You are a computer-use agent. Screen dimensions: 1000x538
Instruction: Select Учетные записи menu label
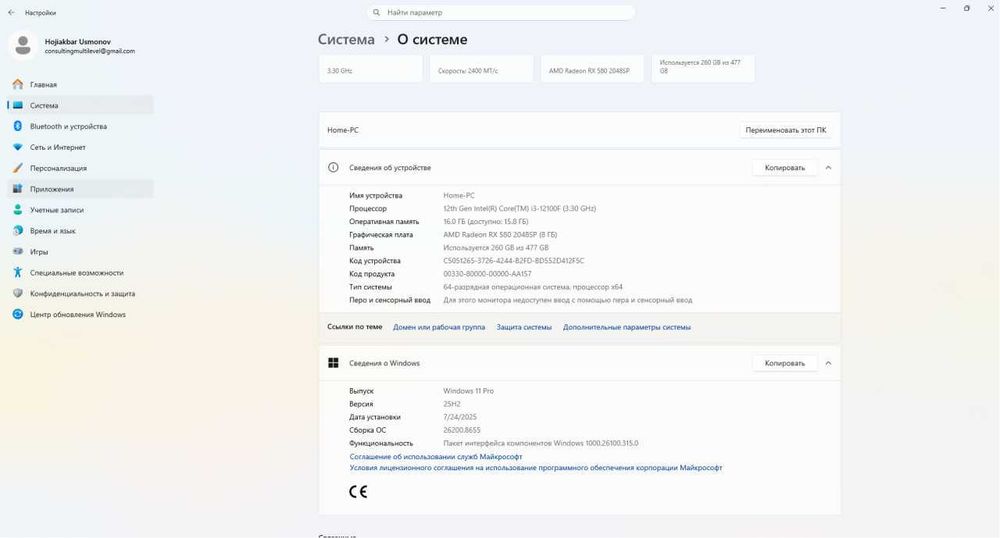click(x=57, y=210)
